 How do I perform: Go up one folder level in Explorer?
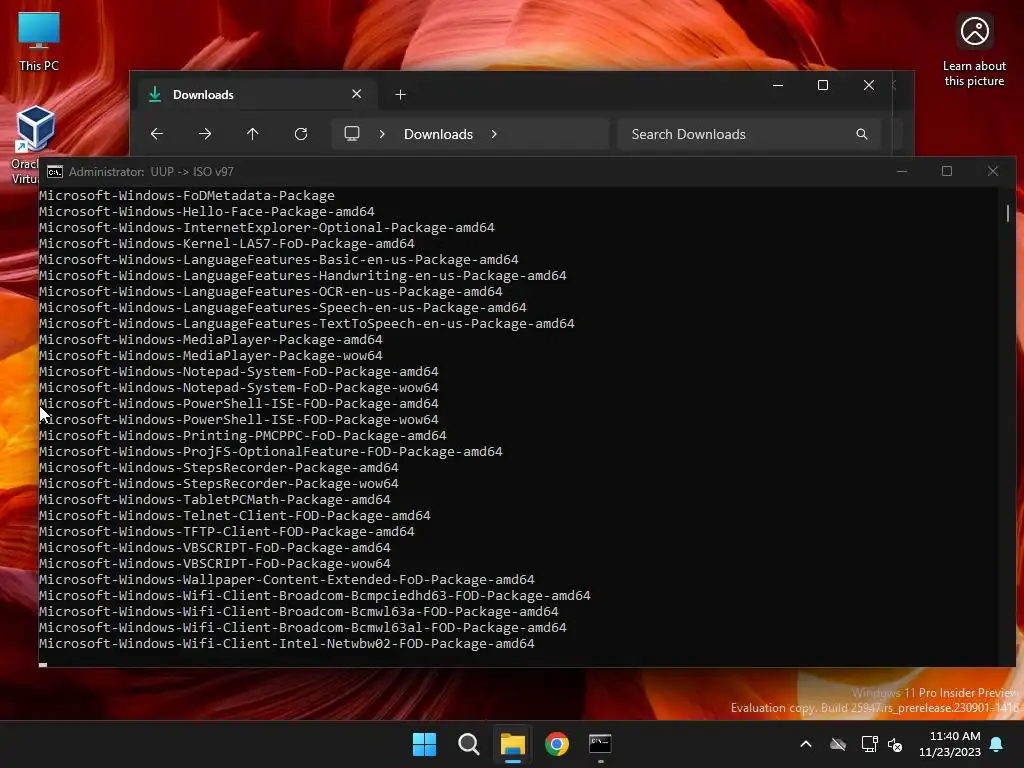(x=253, y=134)
